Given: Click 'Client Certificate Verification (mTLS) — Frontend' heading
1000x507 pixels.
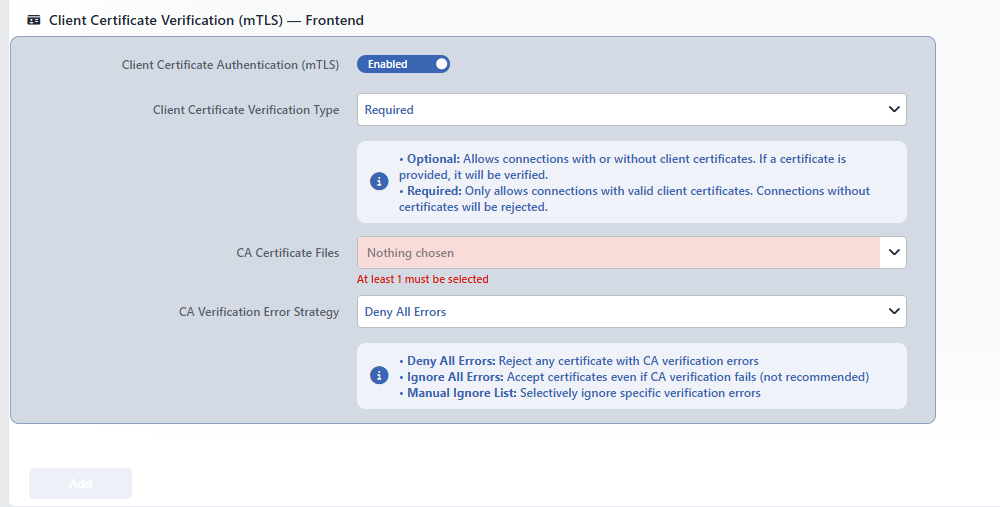Looking at the screenshot, I should 206,20.
